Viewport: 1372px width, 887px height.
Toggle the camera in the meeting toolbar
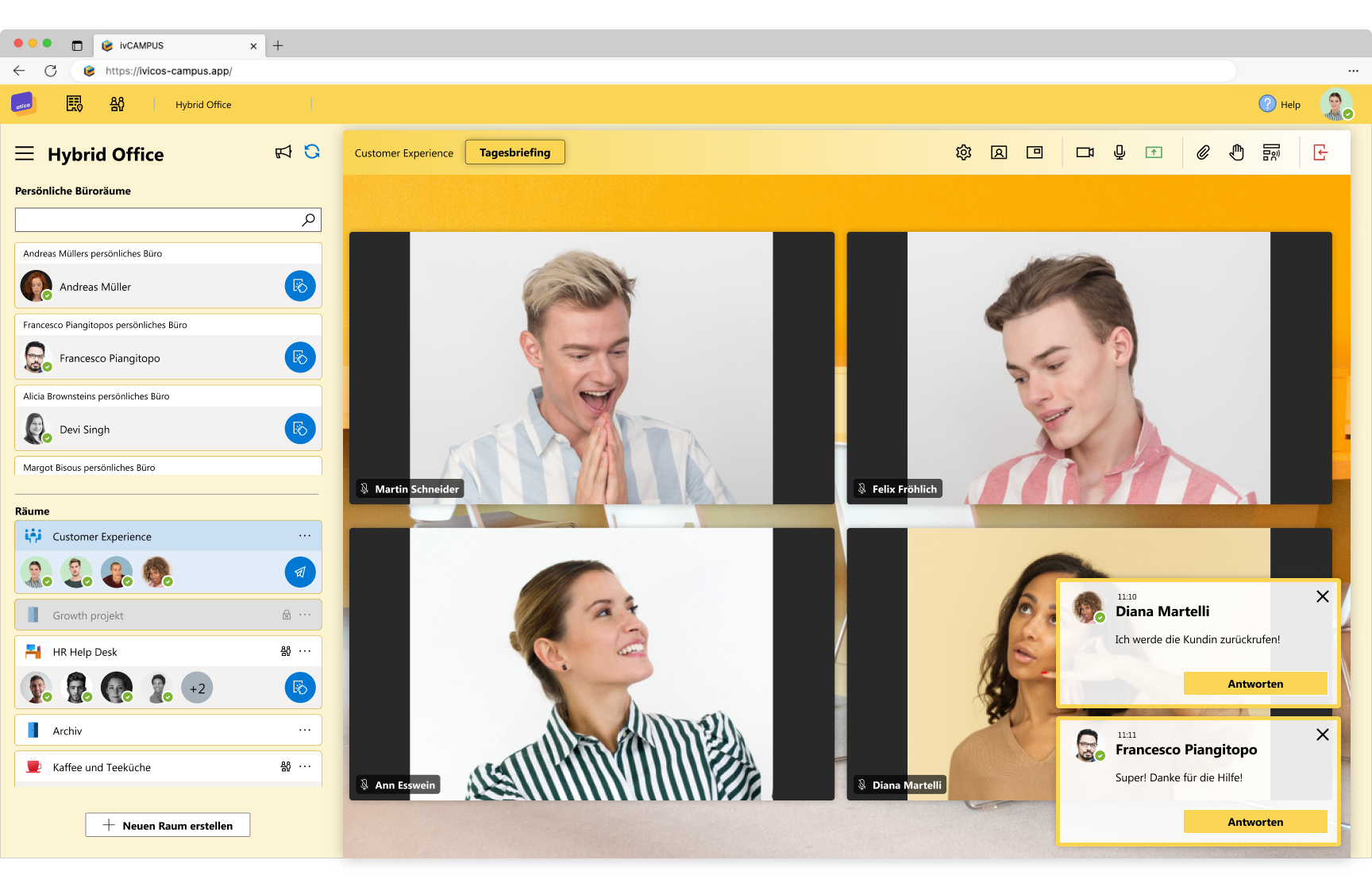[1085, 152]
